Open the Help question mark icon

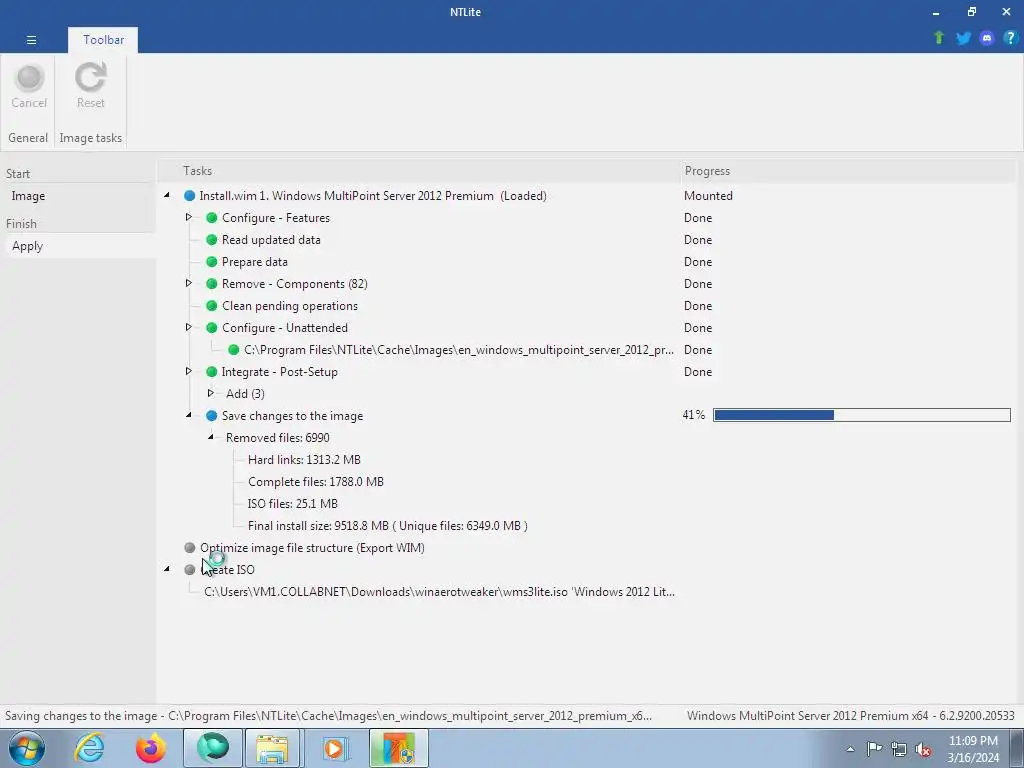(1010, 38)
